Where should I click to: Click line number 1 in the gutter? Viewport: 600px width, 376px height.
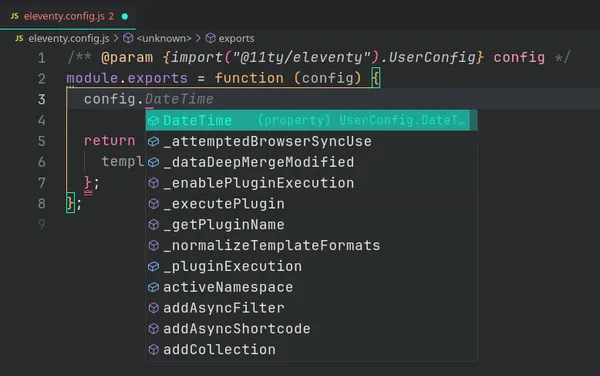click(x=42, y=58)
